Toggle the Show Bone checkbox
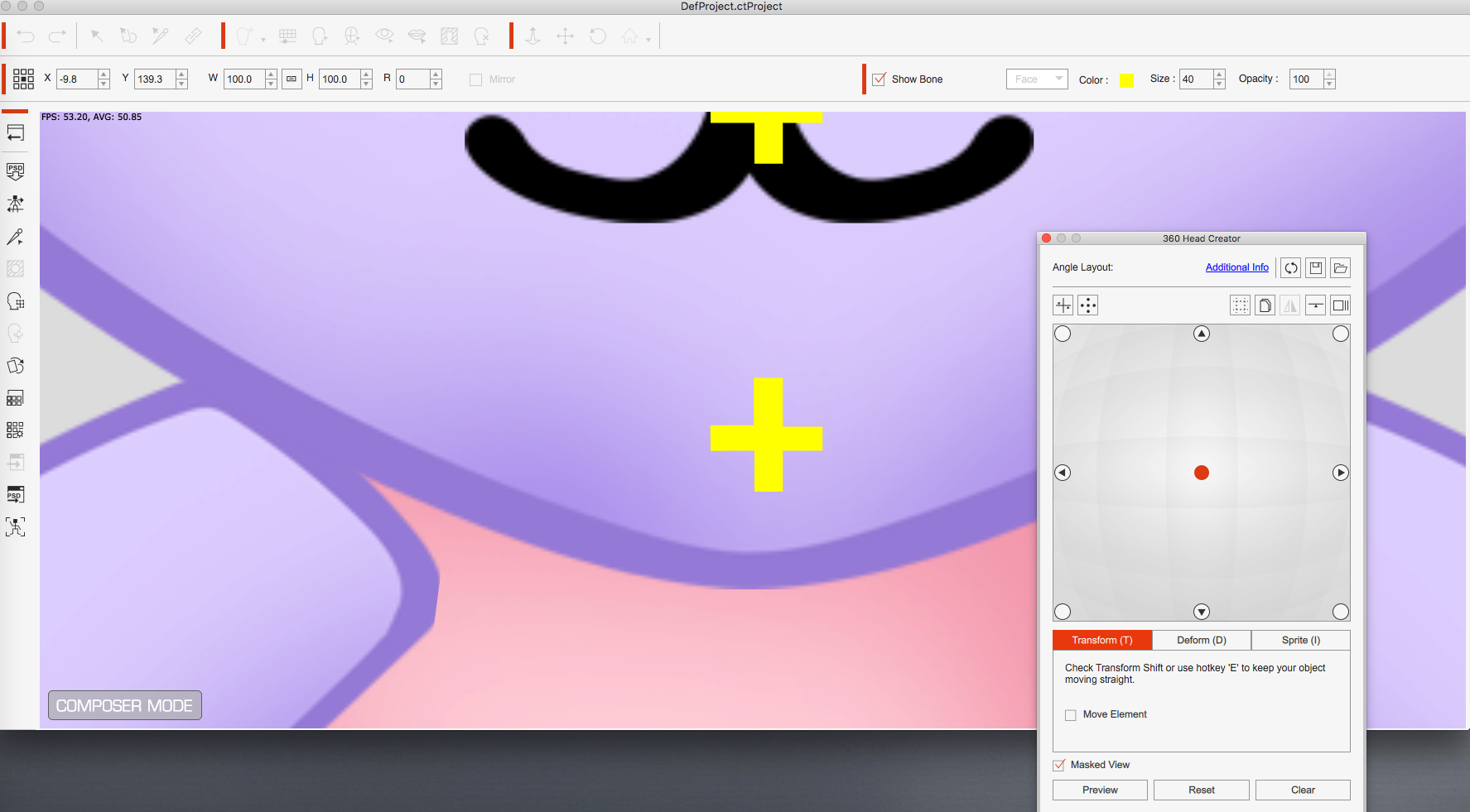Viewport: 1470px width, 812px height. pos(880,79)
